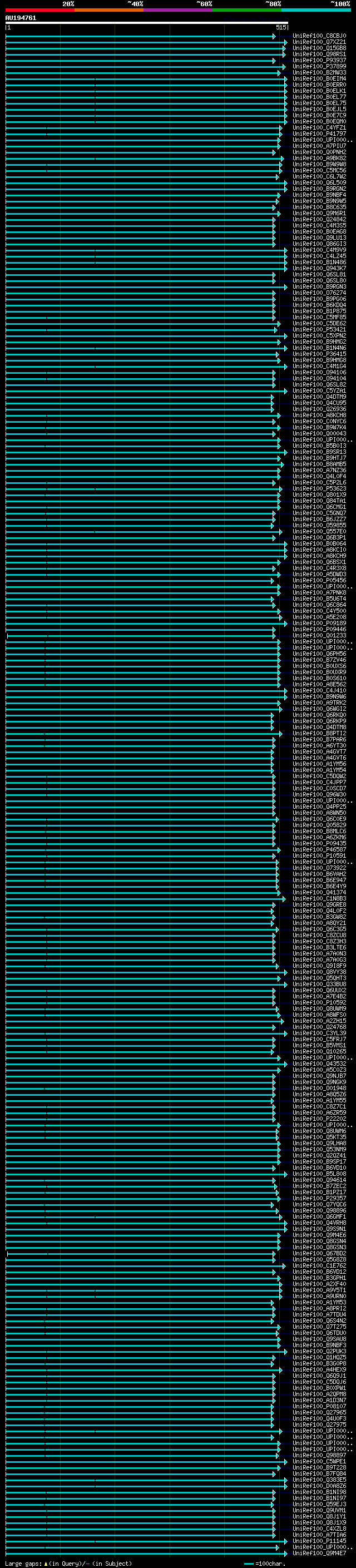
Task: Select label UniRef100_Q9M6R1
Action: point(319,213)
